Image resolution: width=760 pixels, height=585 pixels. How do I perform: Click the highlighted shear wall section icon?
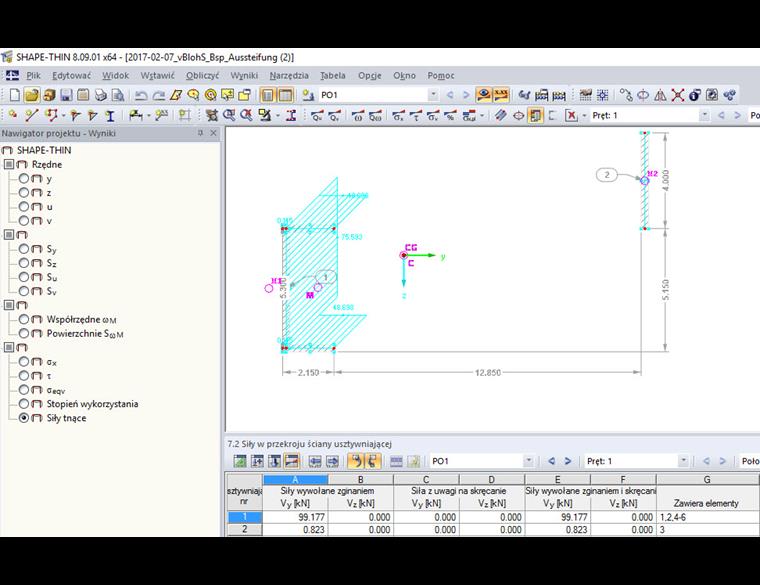pos(536,115)
